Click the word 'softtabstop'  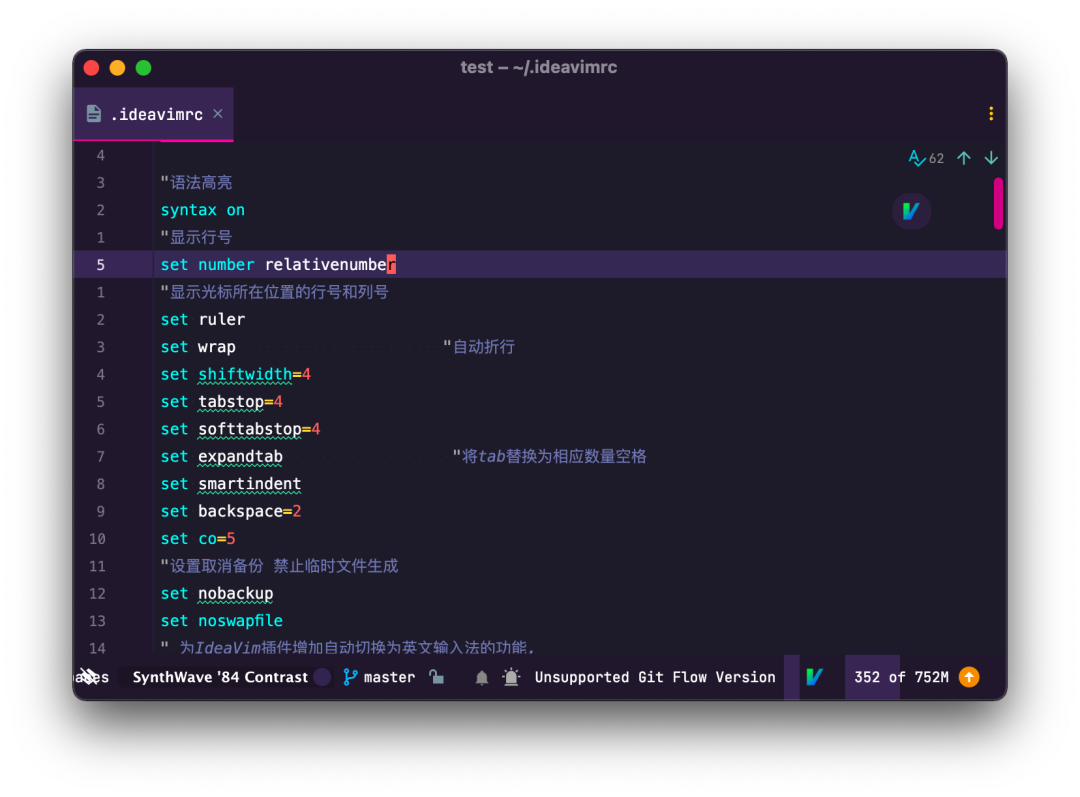click(x=249, y=429)
